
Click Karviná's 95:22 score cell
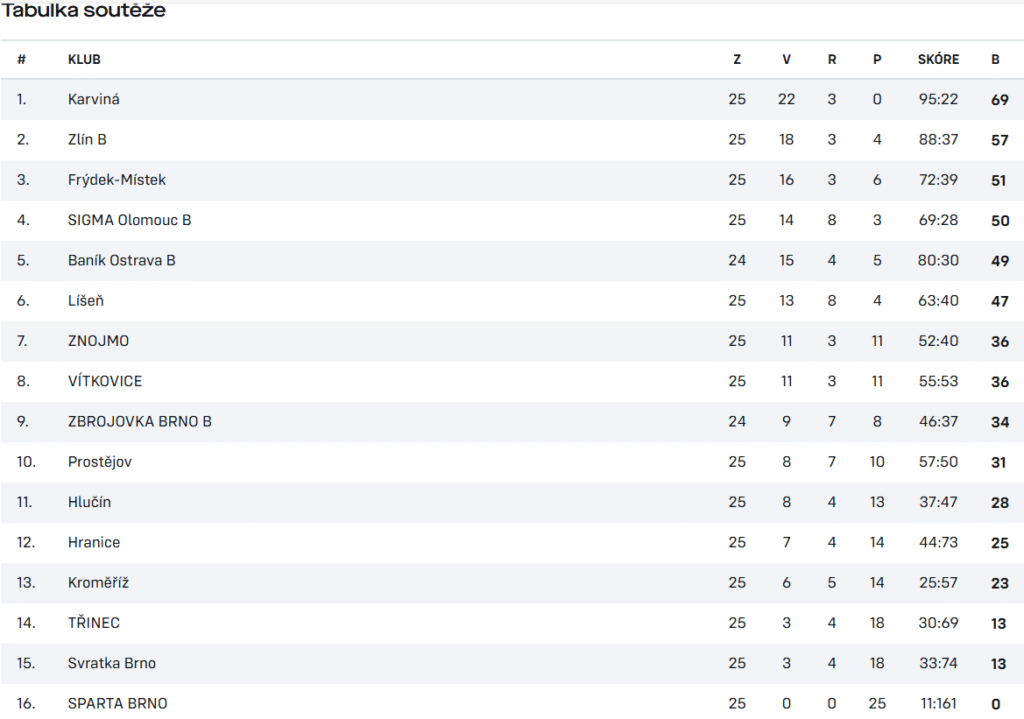pyautogui.click(x=938, y=99)
